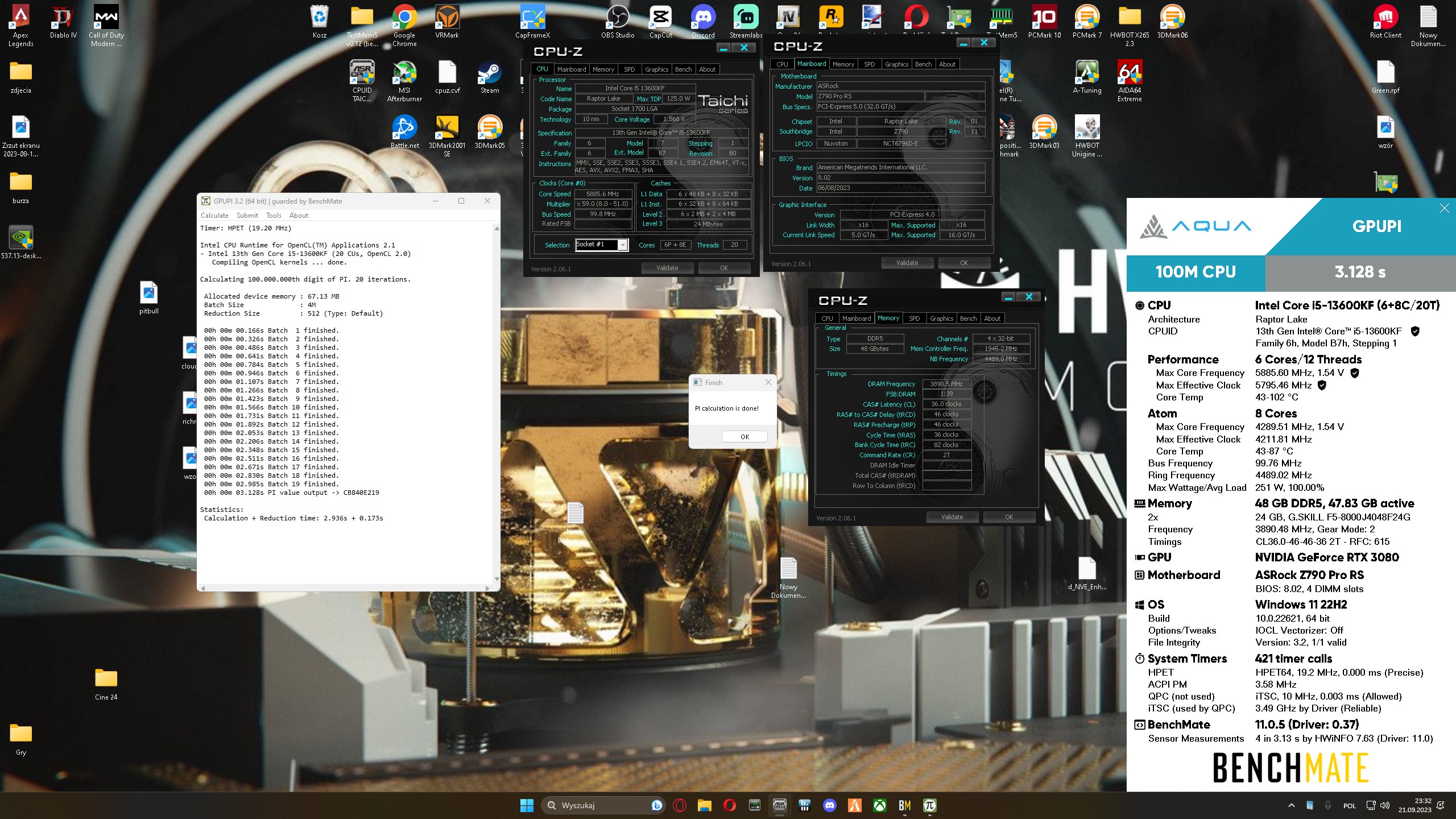Viewport: 1456px width, 819px height.
Task: Open Calculate menu in GPUPI
Action: (x=214, y=216)
